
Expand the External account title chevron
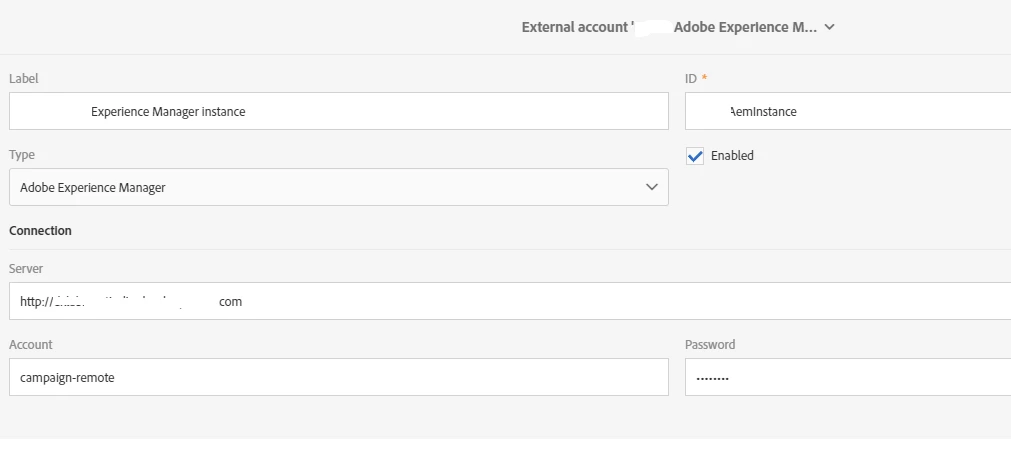(829, 28)
